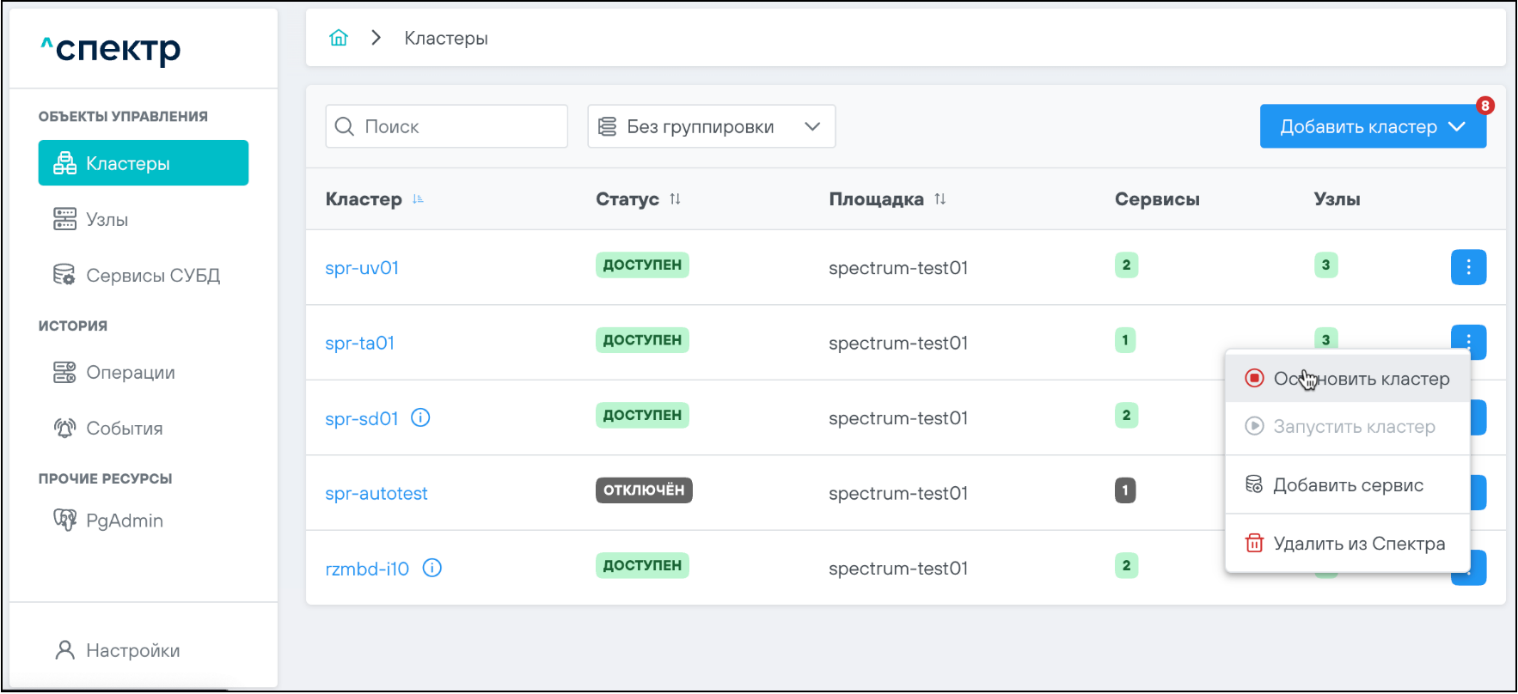Open the spr-ta01 cluster link
The image size is (1518, 694).
click(x=360, y=343)
